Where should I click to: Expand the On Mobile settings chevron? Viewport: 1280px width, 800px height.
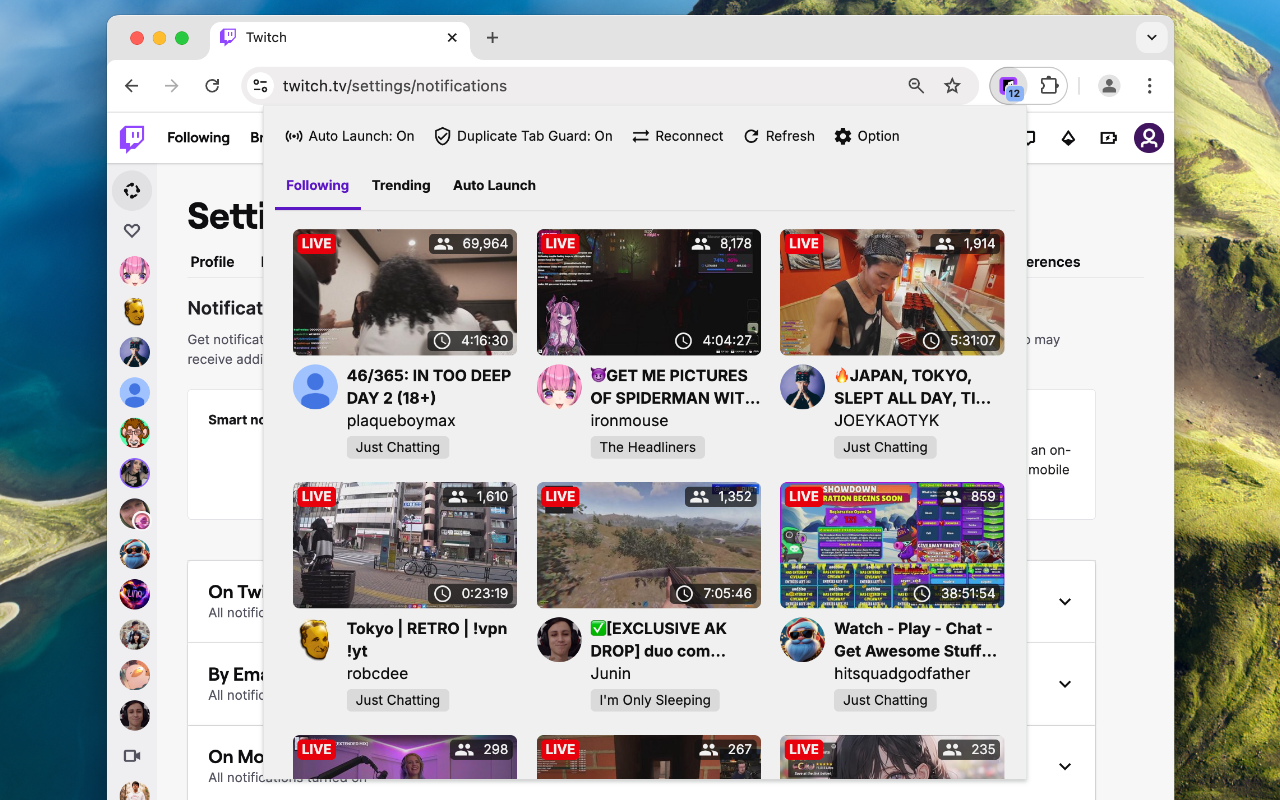pos(1064,766)
